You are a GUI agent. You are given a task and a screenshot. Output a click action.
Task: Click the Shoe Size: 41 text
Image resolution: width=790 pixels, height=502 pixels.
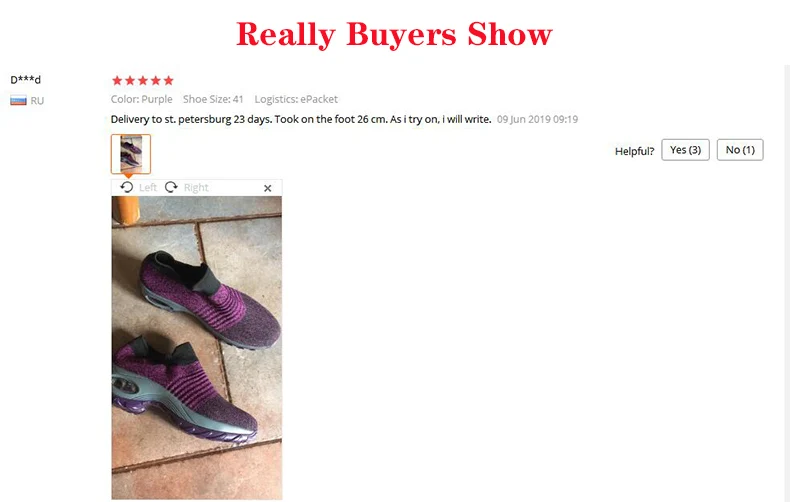click(213, 99)
